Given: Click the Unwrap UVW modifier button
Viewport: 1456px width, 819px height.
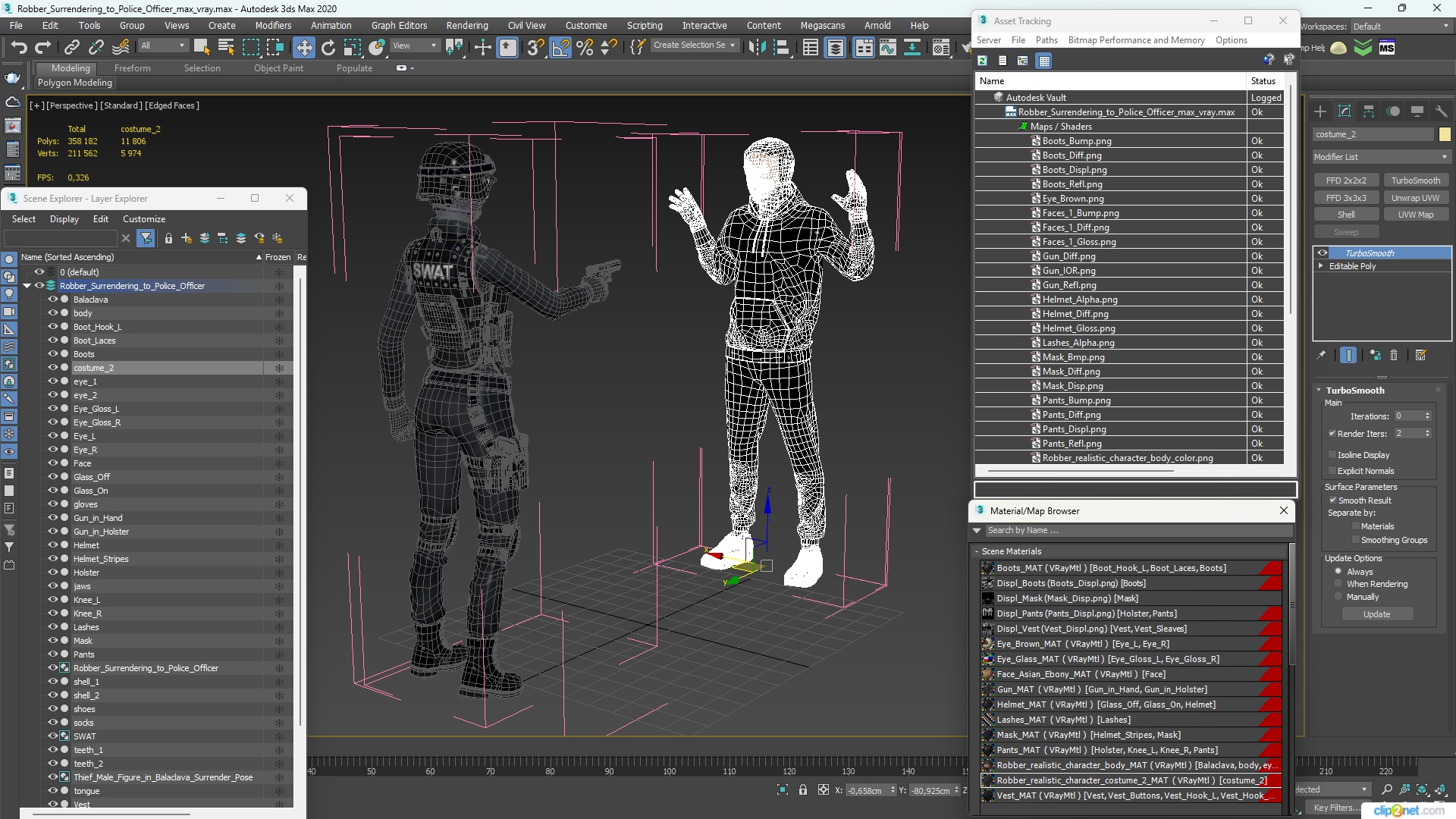Looking at the screenshot, I should coord(1415,198).
